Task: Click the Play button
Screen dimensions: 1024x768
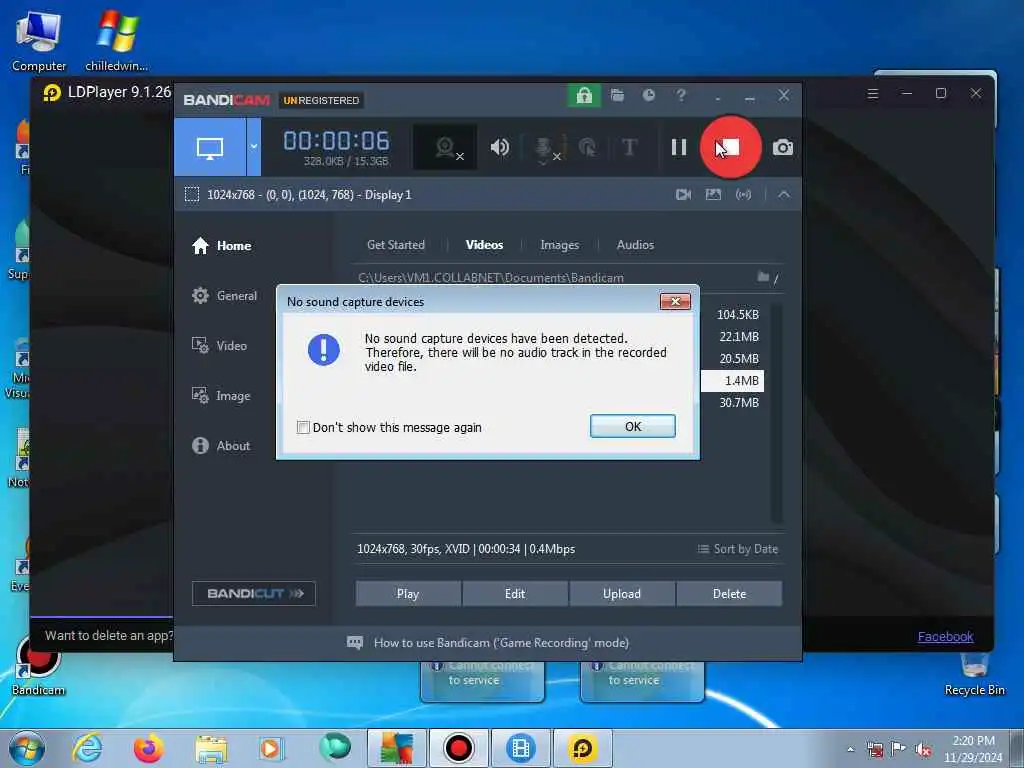Action: click(x=408, y=594)
